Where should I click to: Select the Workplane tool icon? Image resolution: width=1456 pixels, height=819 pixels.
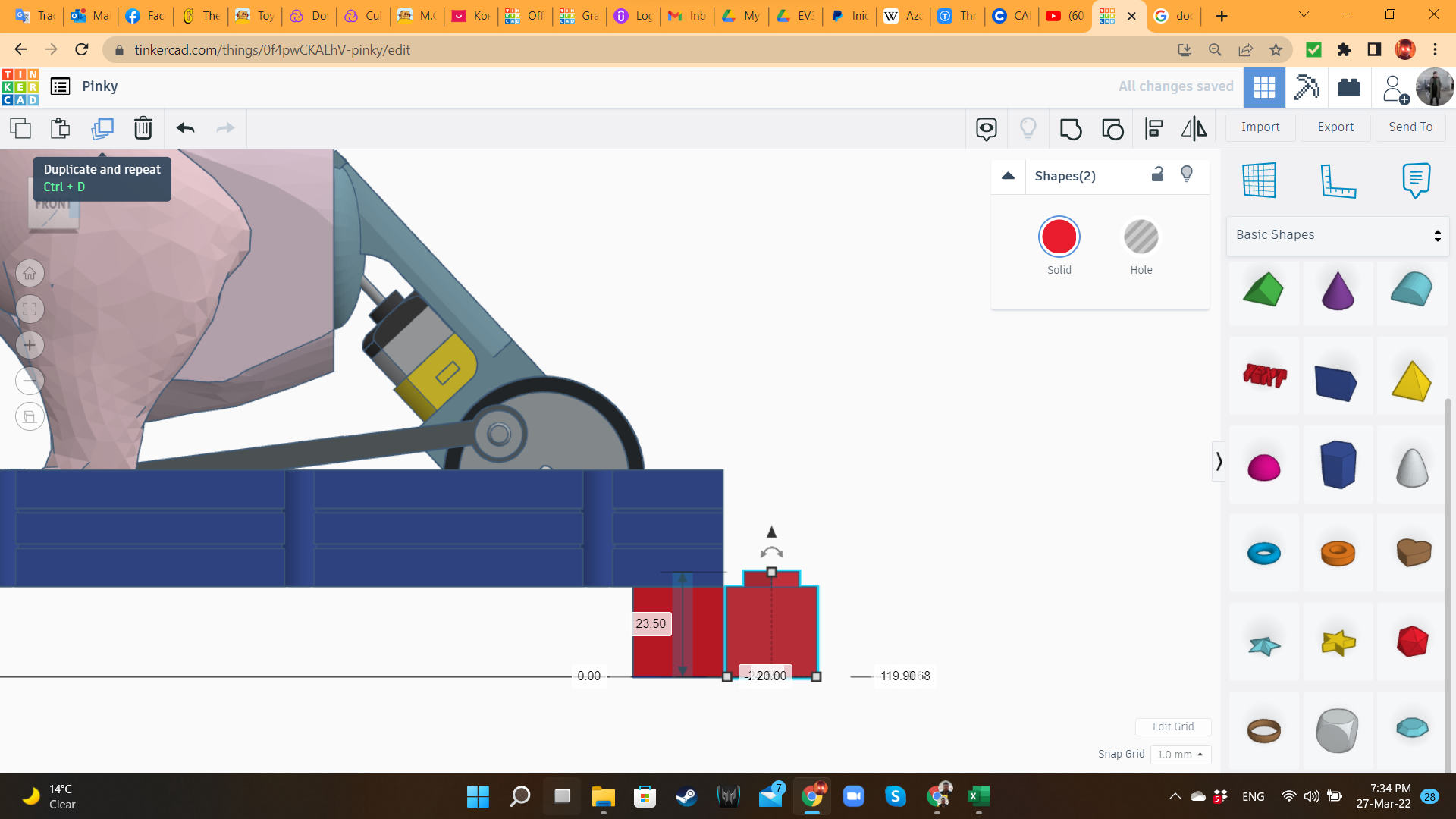1259,180
